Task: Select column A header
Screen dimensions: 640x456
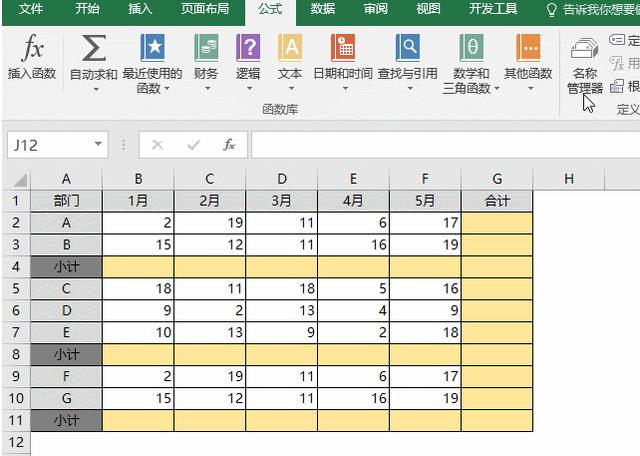Action: pyautogui.click(x=66, y=179)
